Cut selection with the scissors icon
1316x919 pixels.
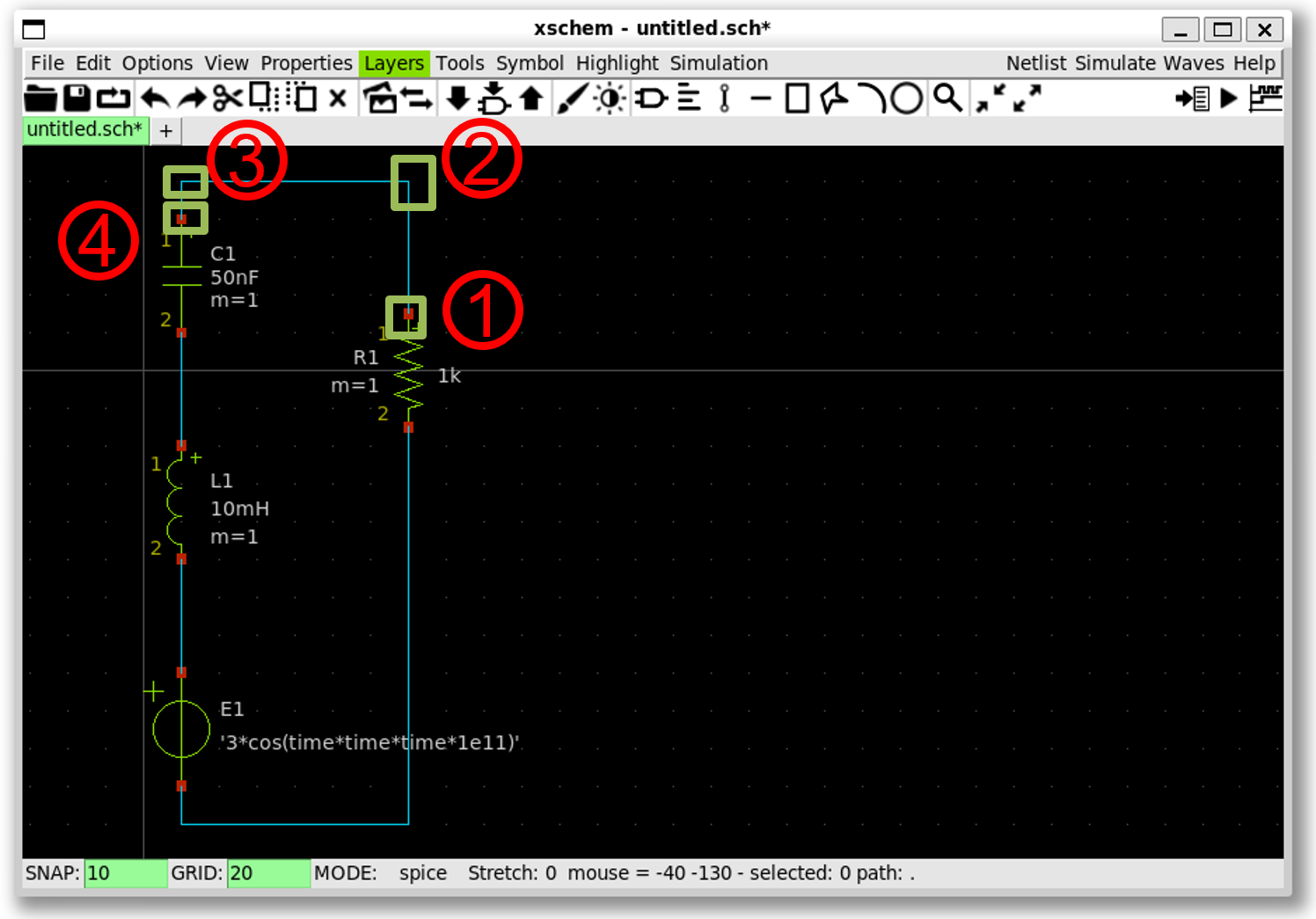227,98
